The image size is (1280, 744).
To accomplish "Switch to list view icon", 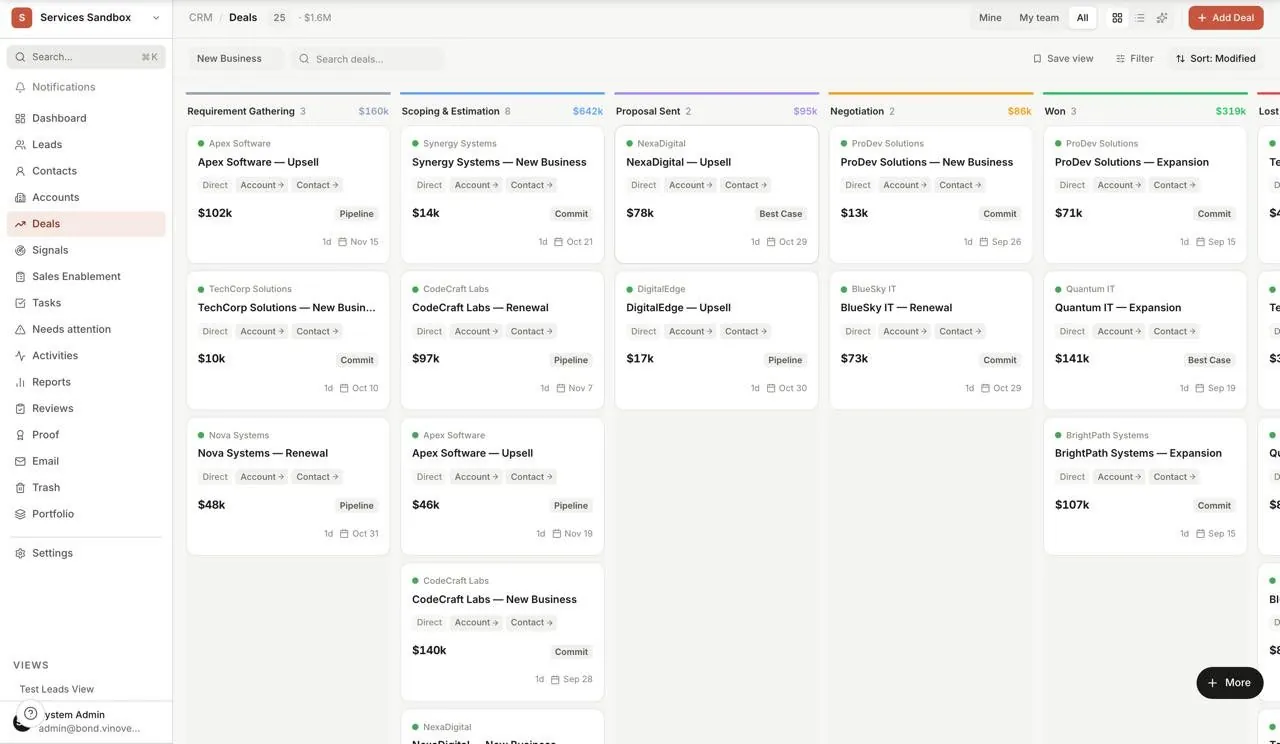I will [1139, 18].
